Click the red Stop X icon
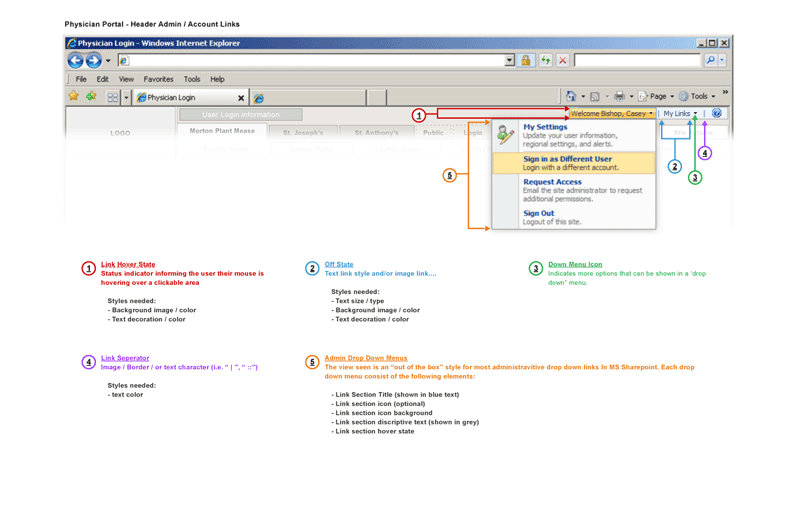Image resolution: width=800 pixels, height=518 pixels. click(563, 61)
